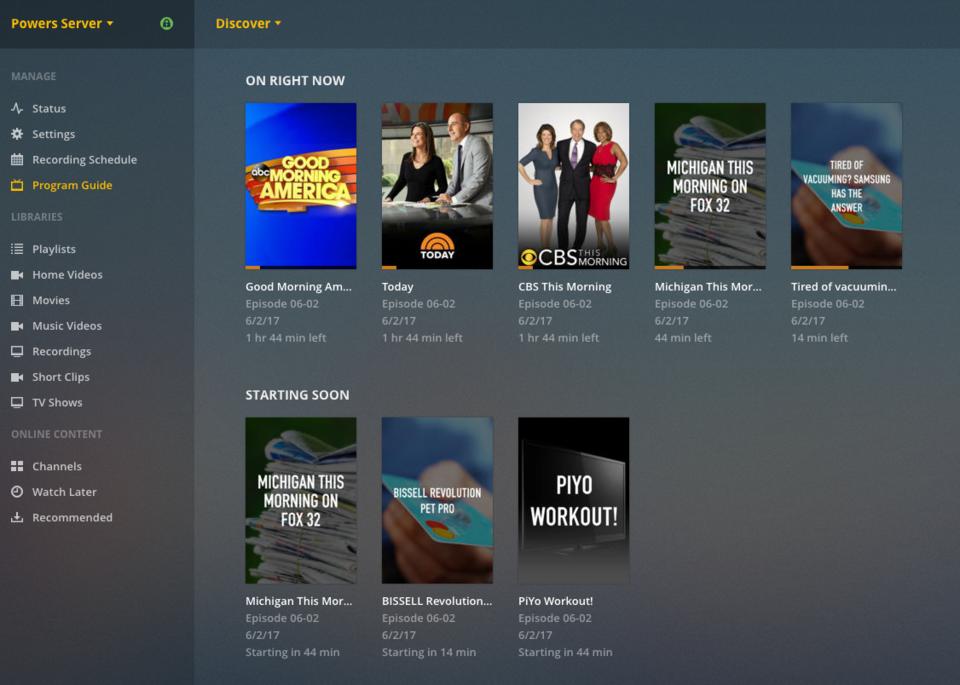
Task: Click the Short Clips camera icon
Action: 17,377
